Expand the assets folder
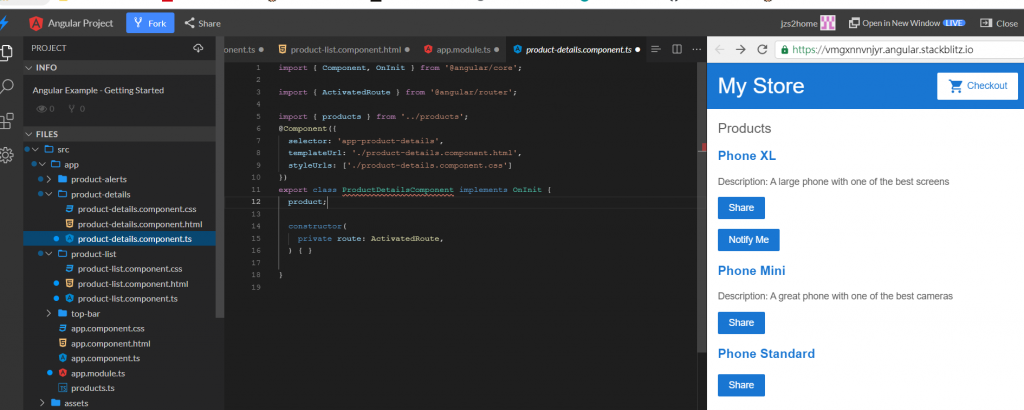Screen dimensions: 1024x410 pyautogui.click(x=42, y=403)
